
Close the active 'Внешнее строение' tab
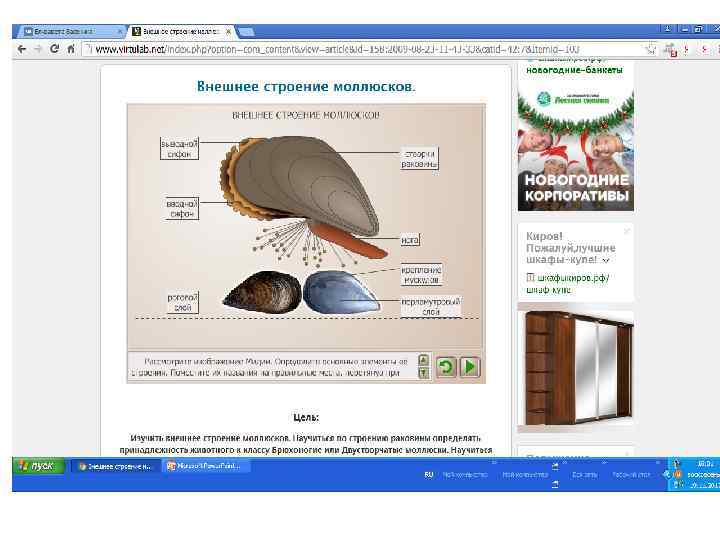(x=228, y=31)
